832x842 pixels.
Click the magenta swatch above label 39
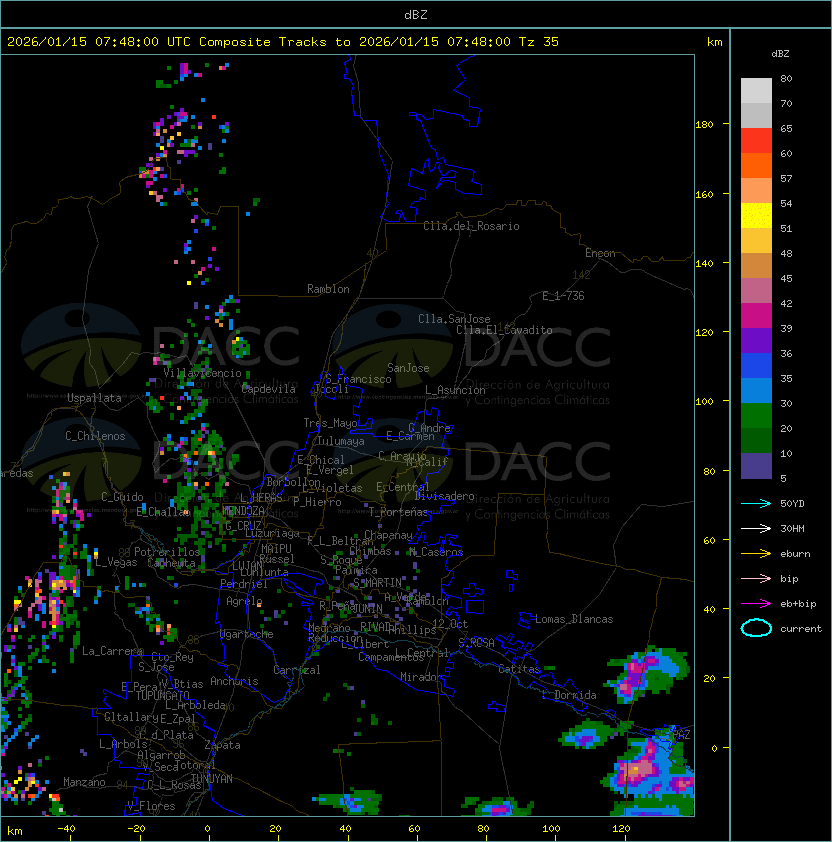click(x=756, y=315)
